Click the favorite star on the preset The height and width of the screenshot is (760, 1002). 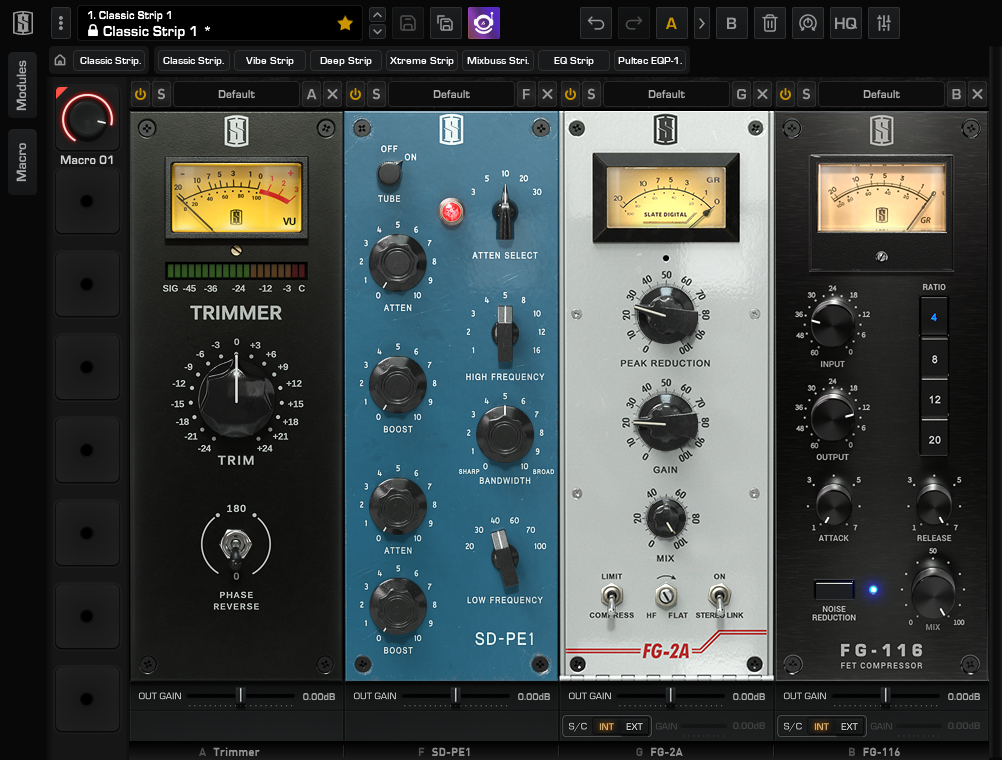tap(345, 23)
